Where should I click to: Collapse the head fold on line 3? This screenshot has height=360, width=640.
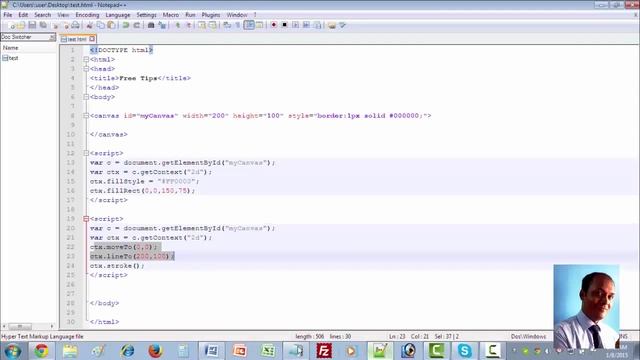86,69
